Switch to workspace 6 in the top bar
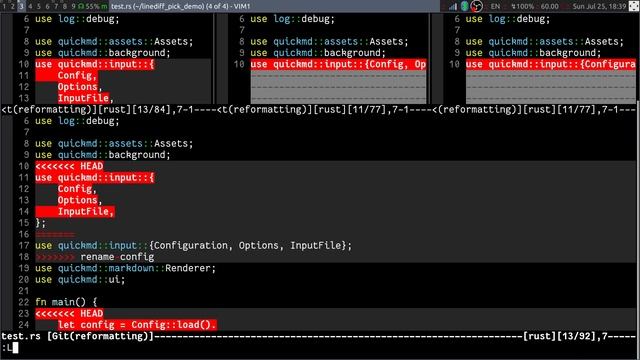640x360 pixels. coord(47,6)
